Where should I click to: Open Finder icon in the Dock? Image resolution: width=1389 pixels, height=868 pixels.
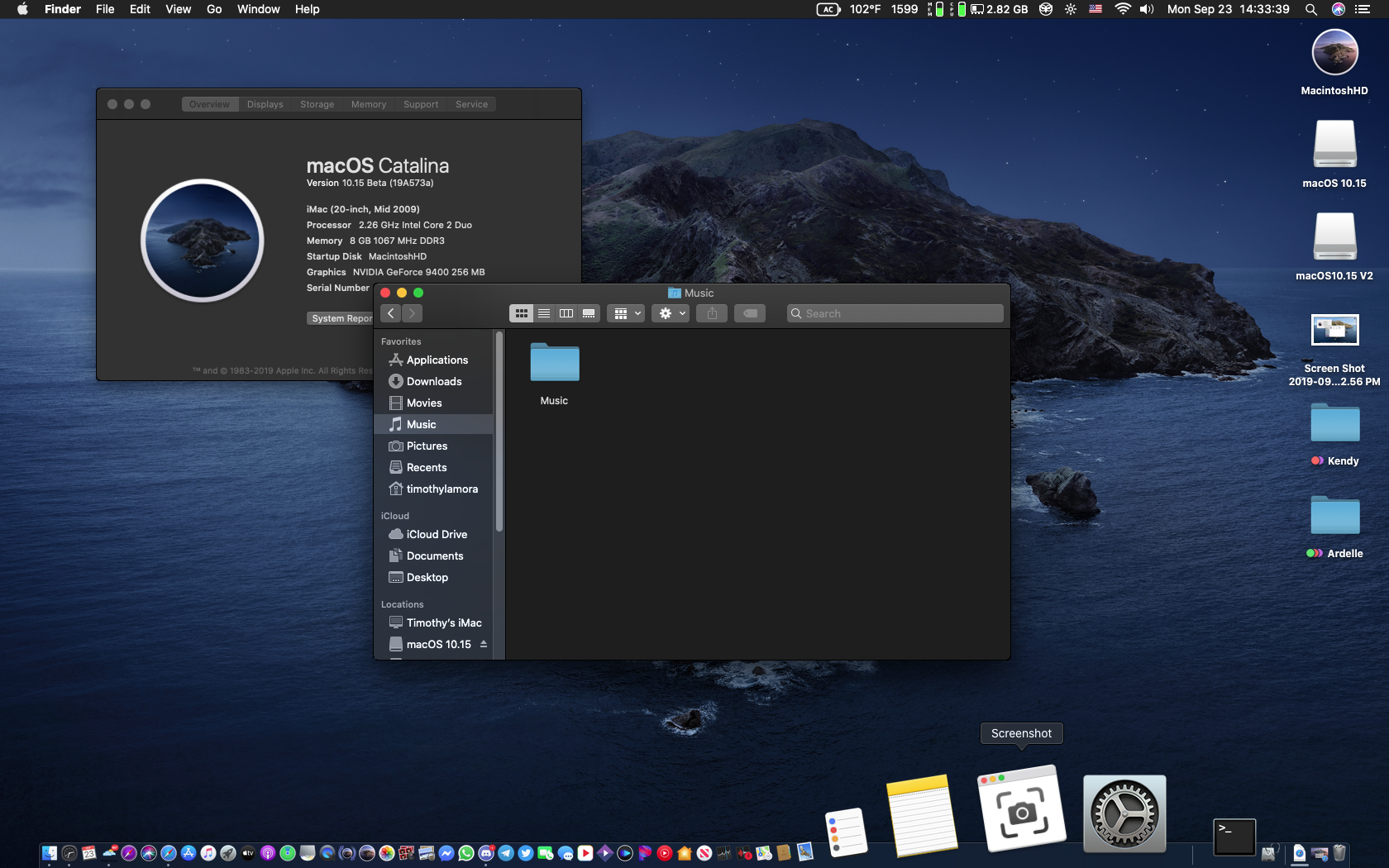pos(49,853)
